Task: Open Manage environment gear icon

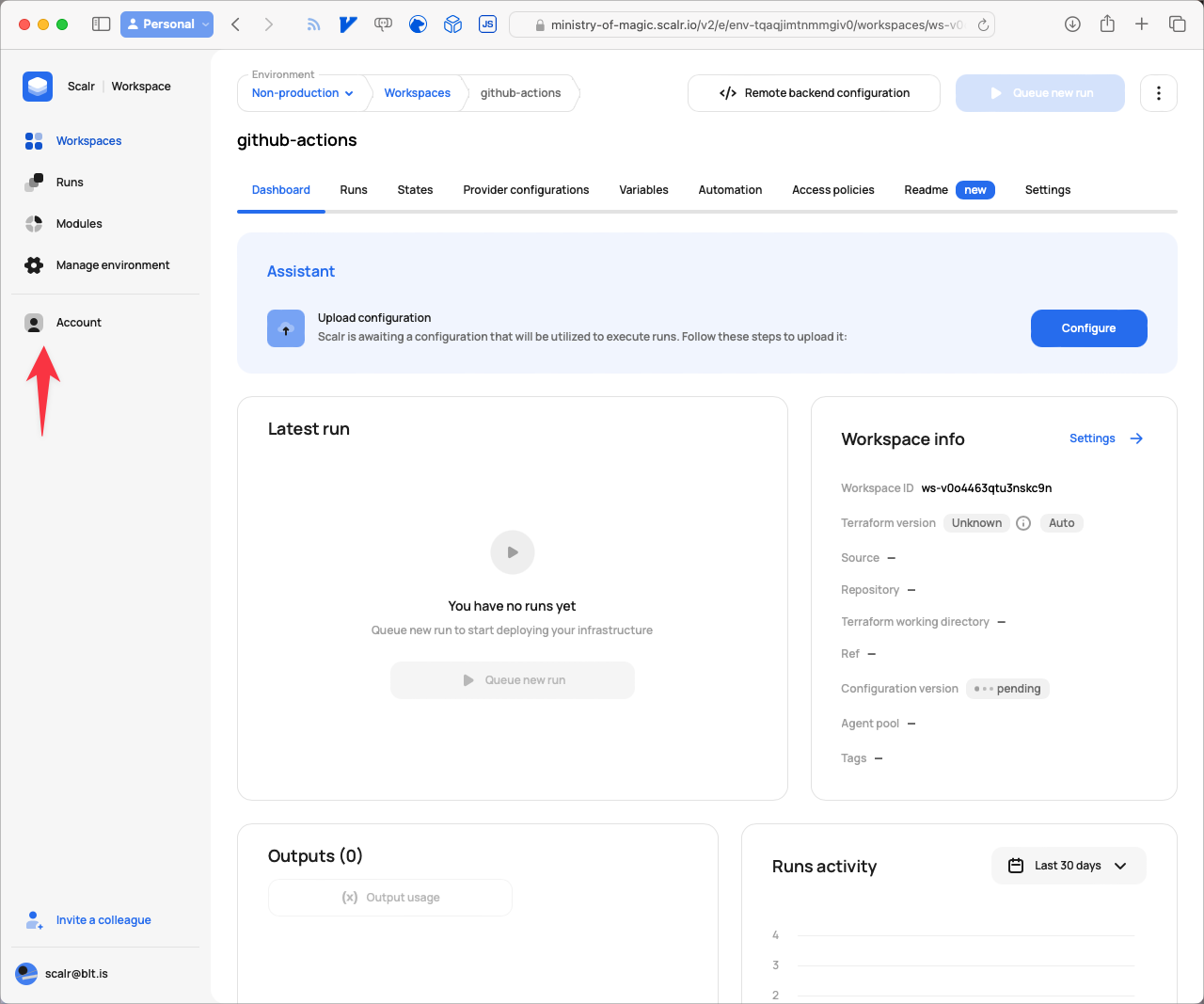Action: 34,265
